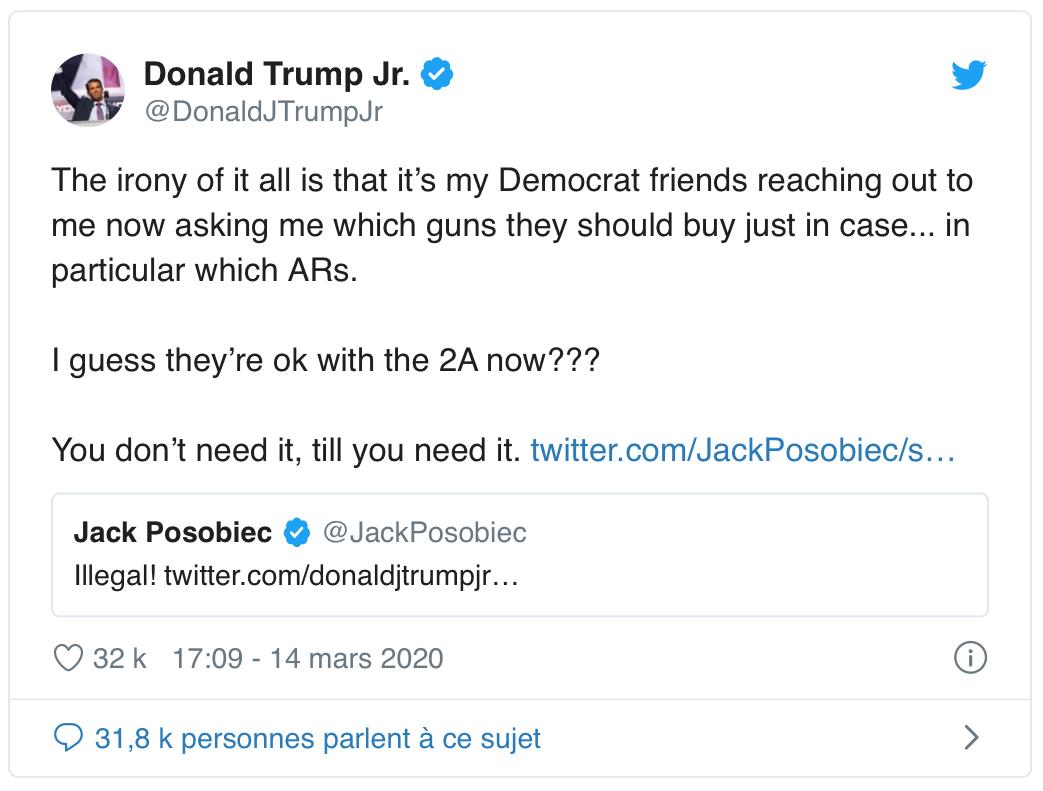The height and width of the screenshot is (791, 1043).
Task: Open the @DonaldJTrumpJr handle
Action: (264, 112)
